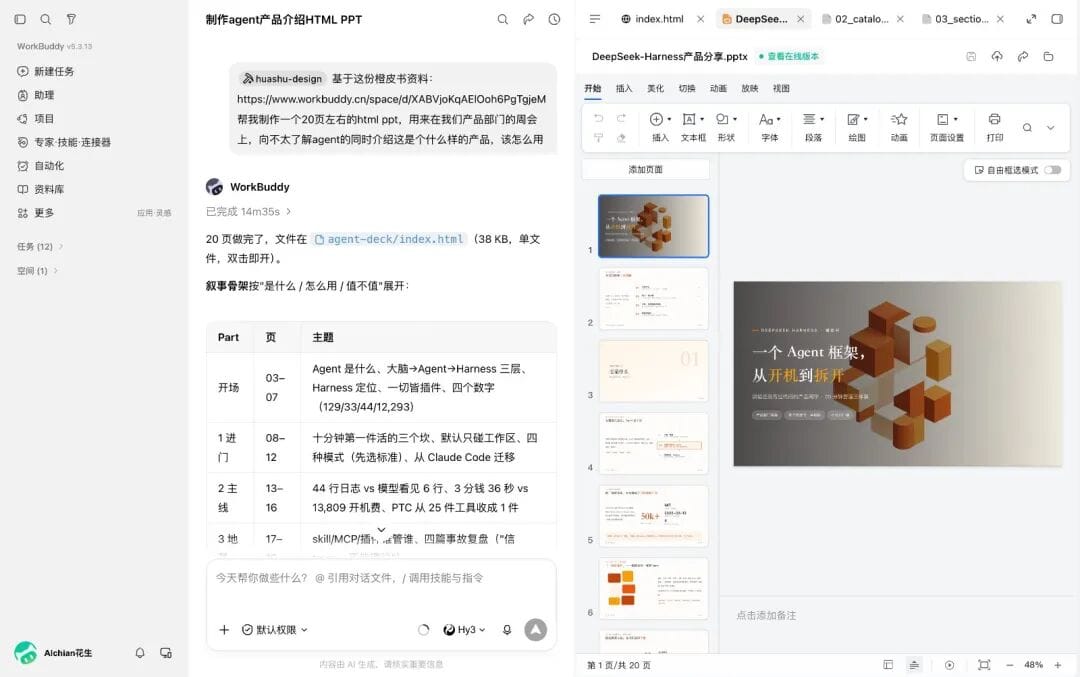Screen dimensions: 1080x677
Task: Toggle the WorkBuddy sidebar panel icon
Action: coord(20,19)
